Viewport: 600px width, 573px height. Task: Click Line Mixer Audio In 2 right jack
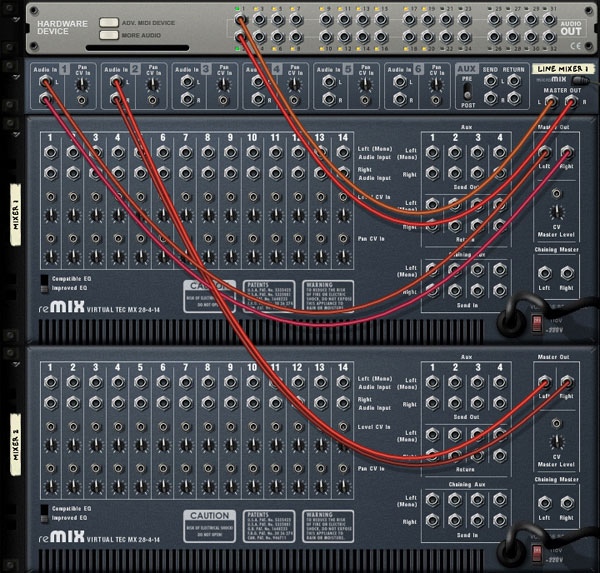116,100
